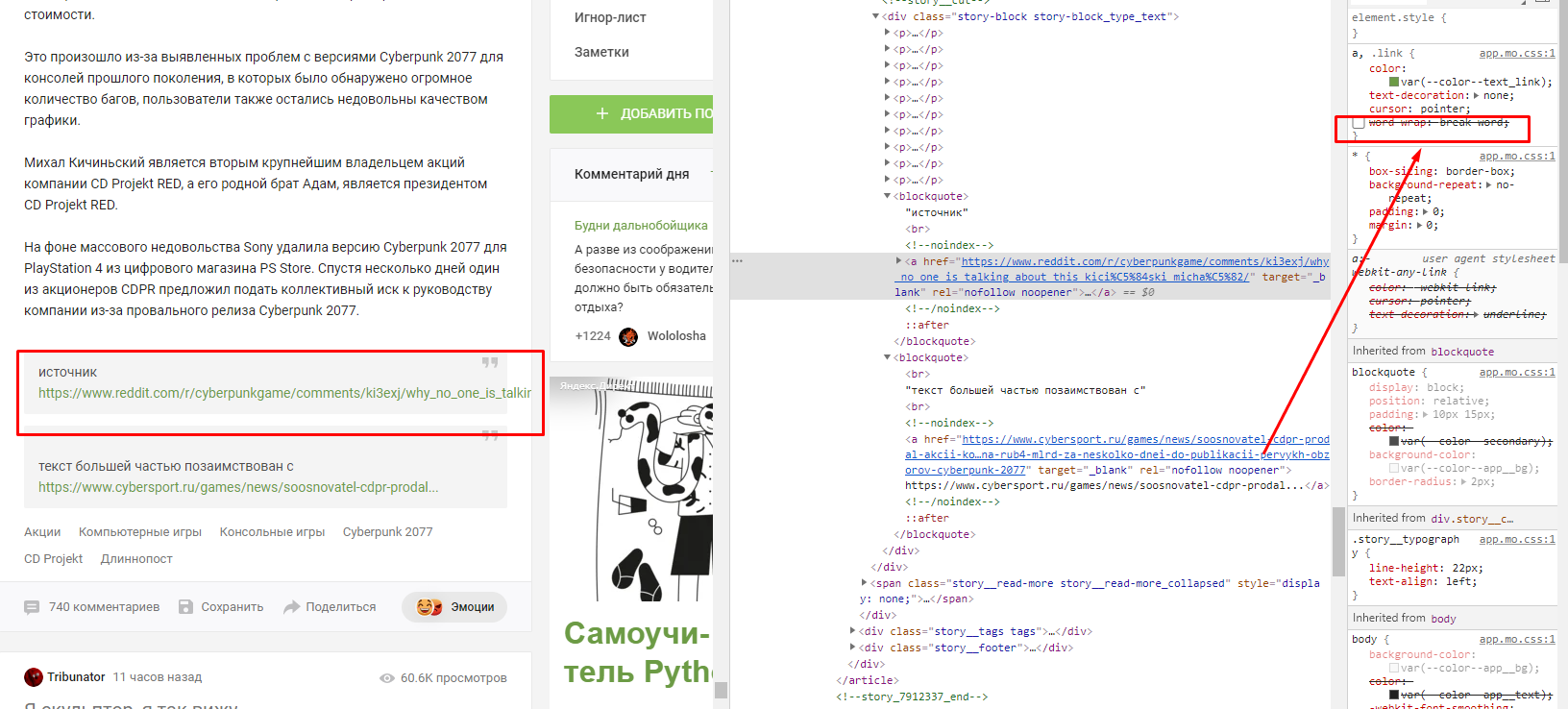Collapse the story-block div node in DevTools
The image size is (1568, 709).
pyautogui.click(x=875, y=16)
